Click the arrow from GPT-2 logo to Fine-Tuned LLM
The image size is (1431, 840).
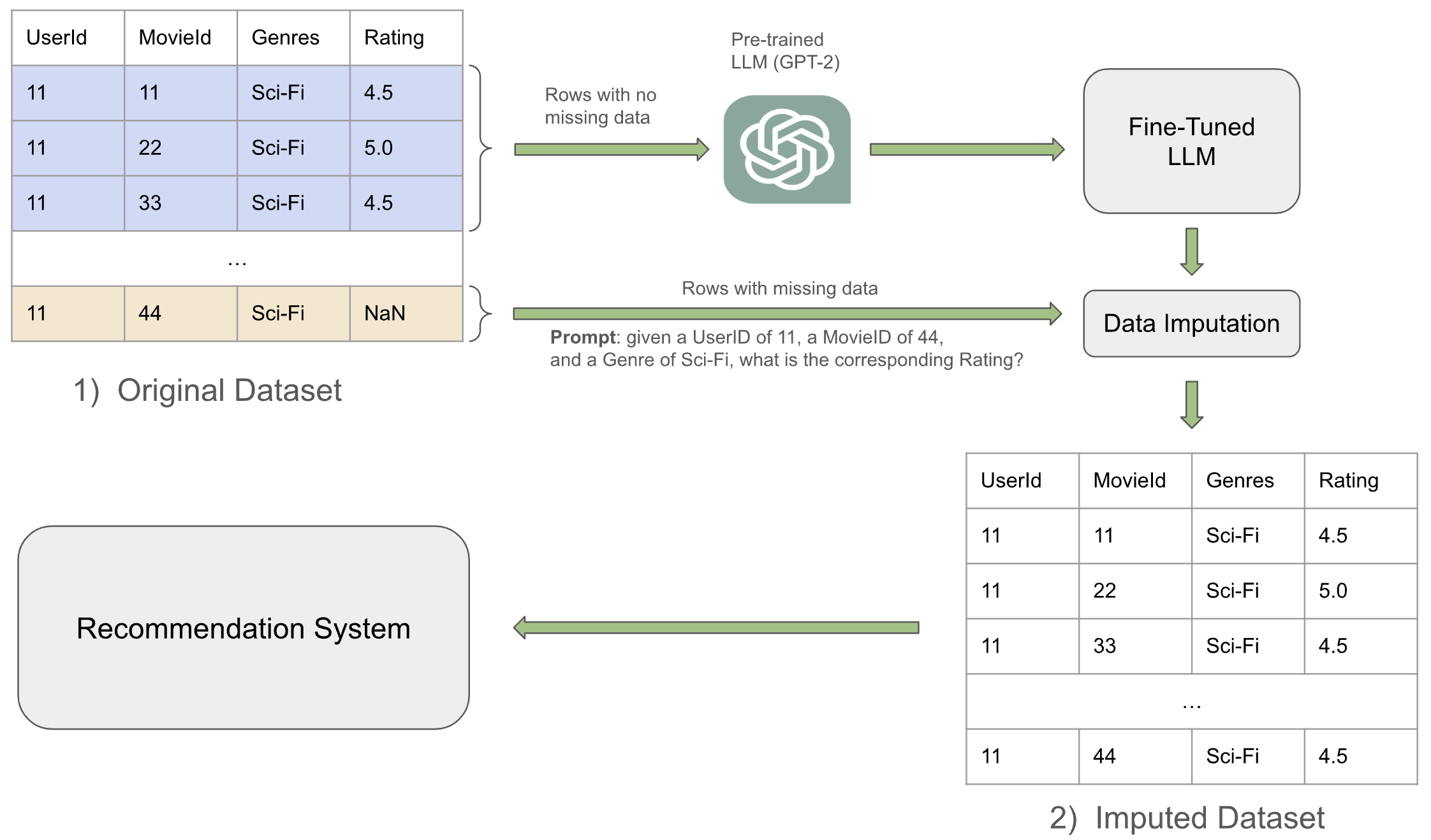point(966,149)
